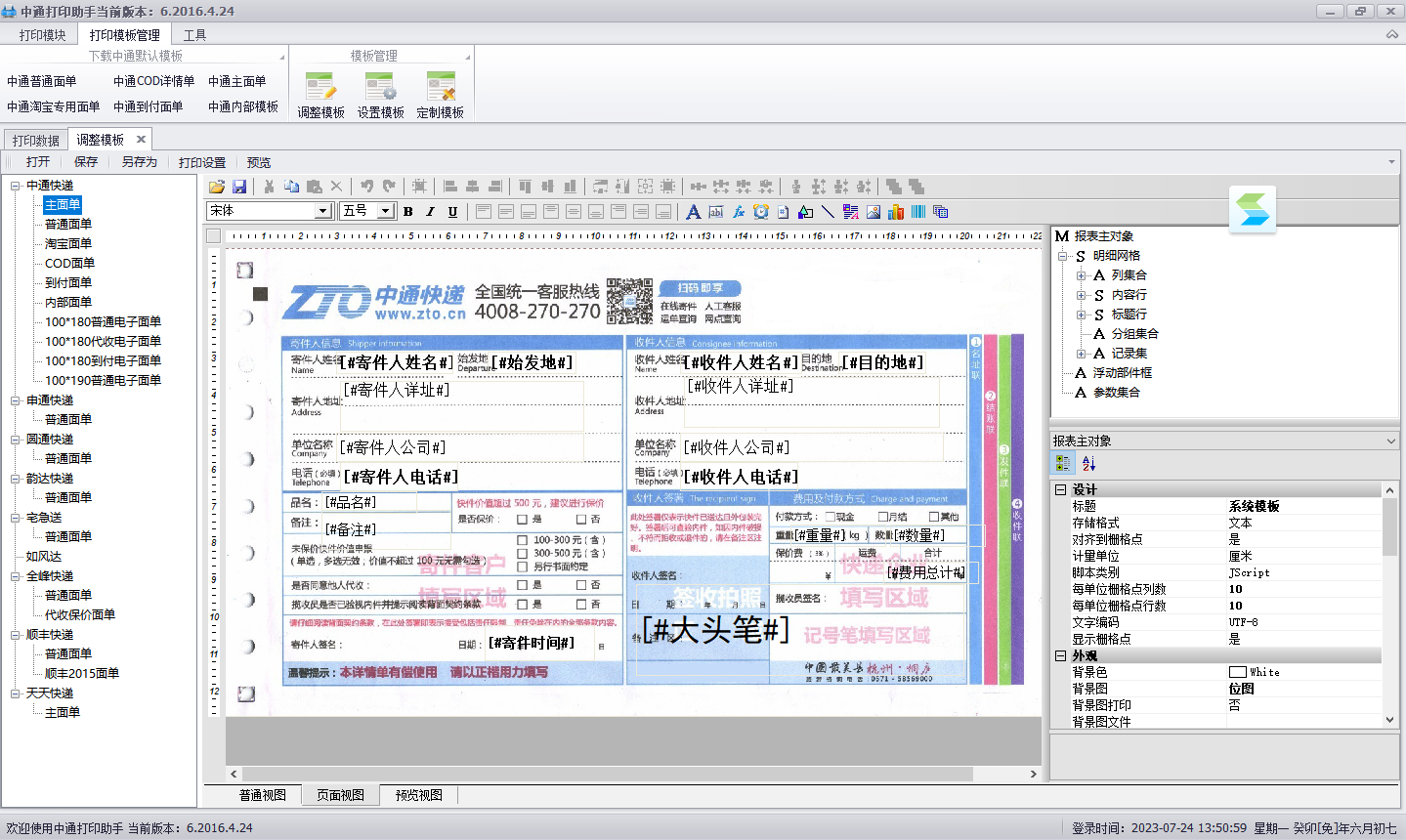Select the 浮动部件框 node
The height and width of the screenshot is (840, 1406).
coord(1122,373)
